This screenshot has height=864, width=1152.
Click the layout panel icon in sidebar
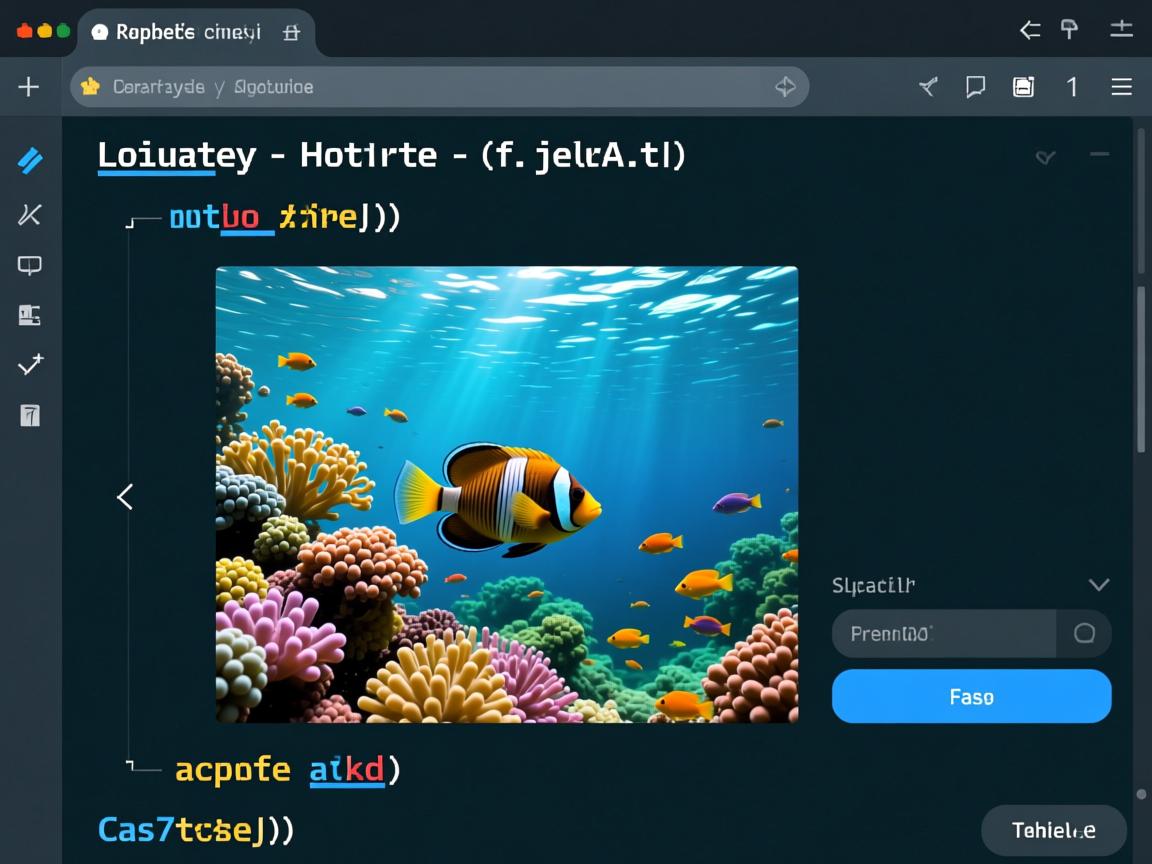[30, 316]
